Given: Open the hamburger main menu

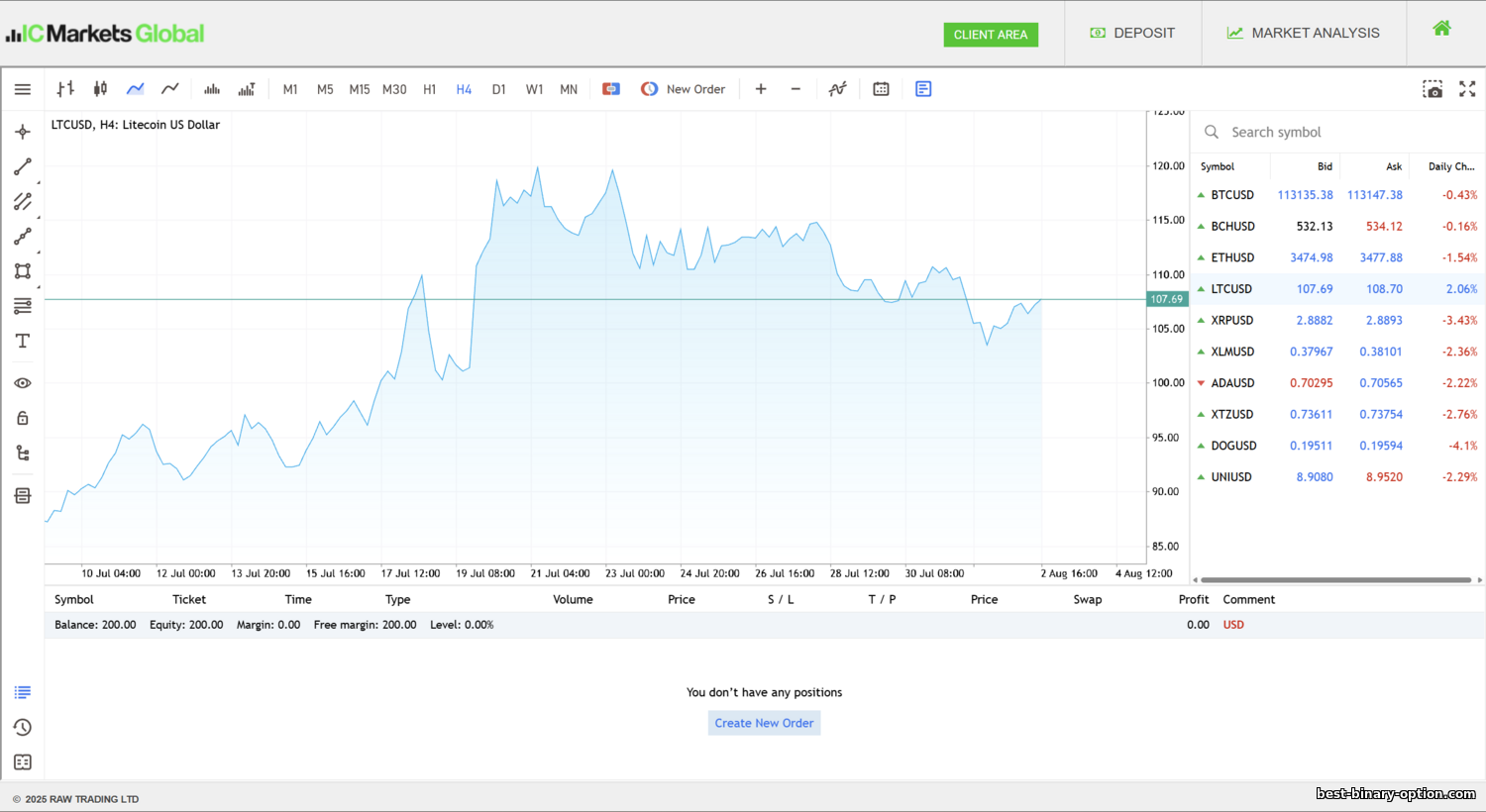Looking at the screenshot, I should 23,89.
